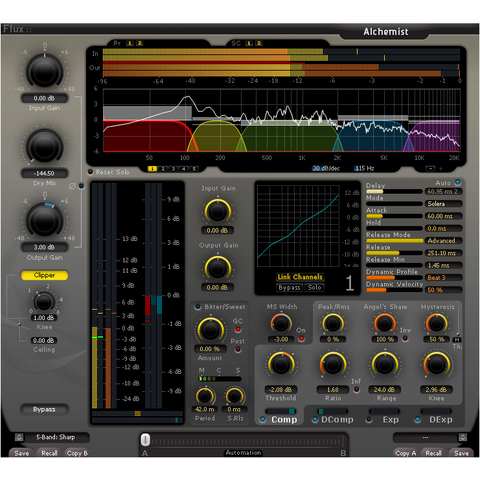480x480 pixels.
Task: Enable the Exp section LED
Action: point(369,420)
